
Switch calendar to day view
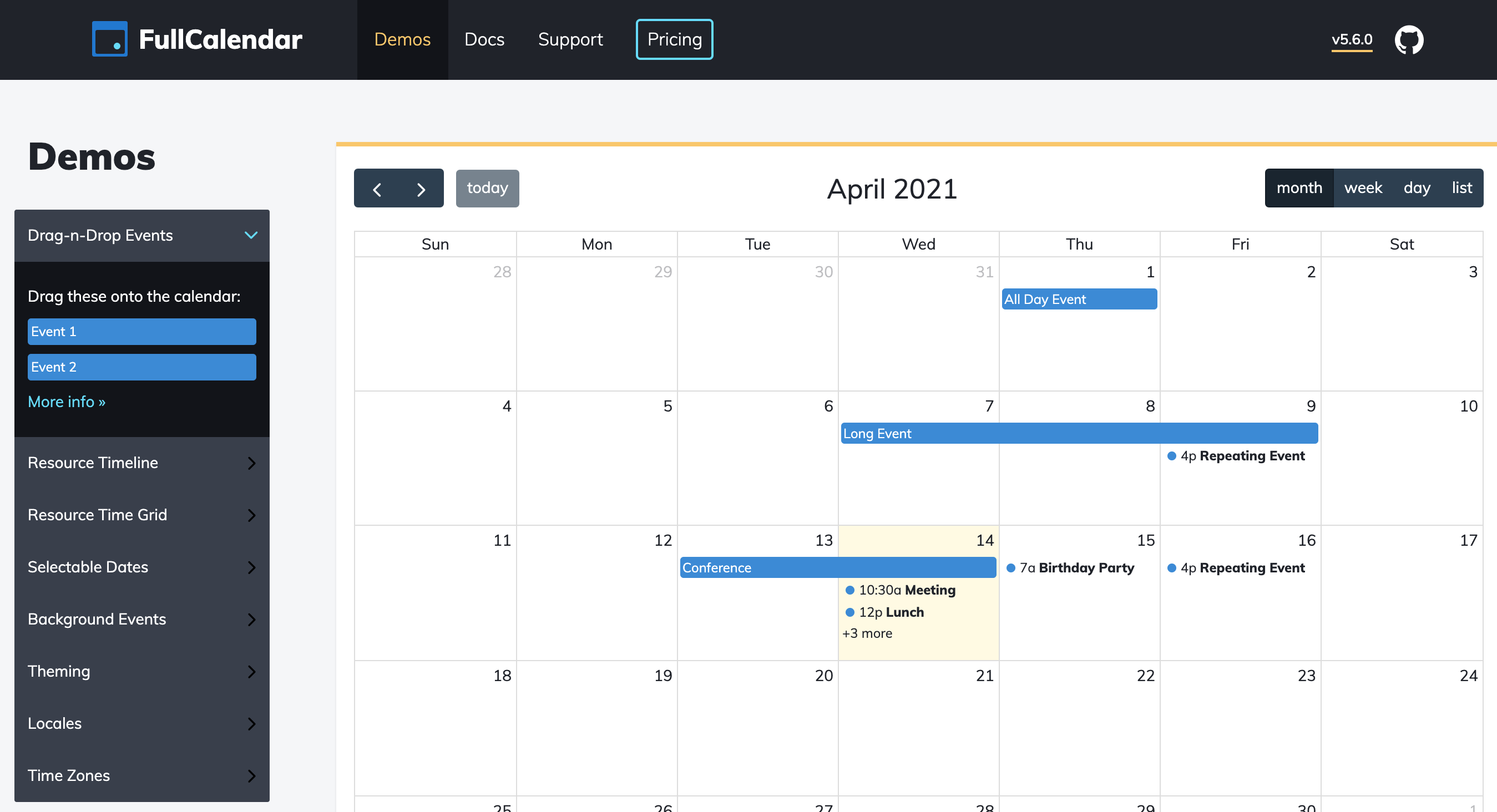[1416, 188]
